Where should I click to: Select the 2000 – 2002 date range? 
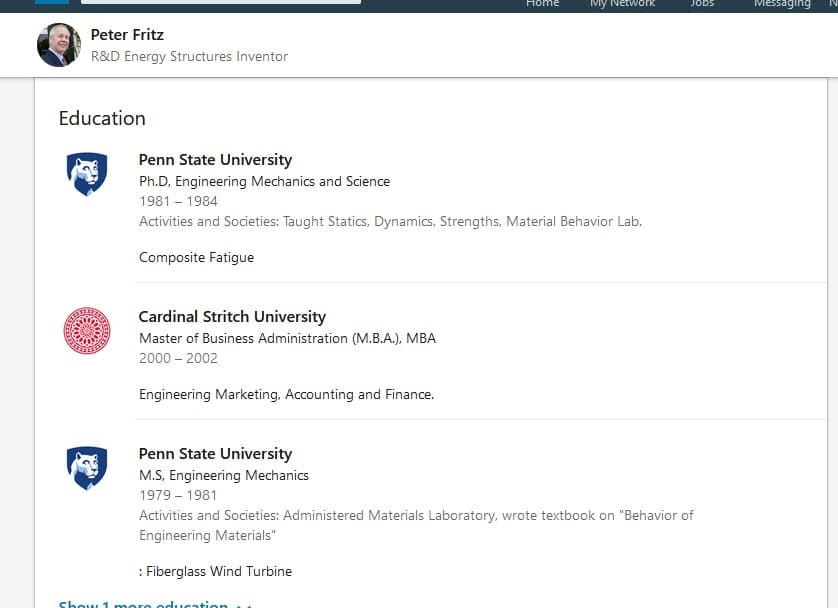(178, 358)
